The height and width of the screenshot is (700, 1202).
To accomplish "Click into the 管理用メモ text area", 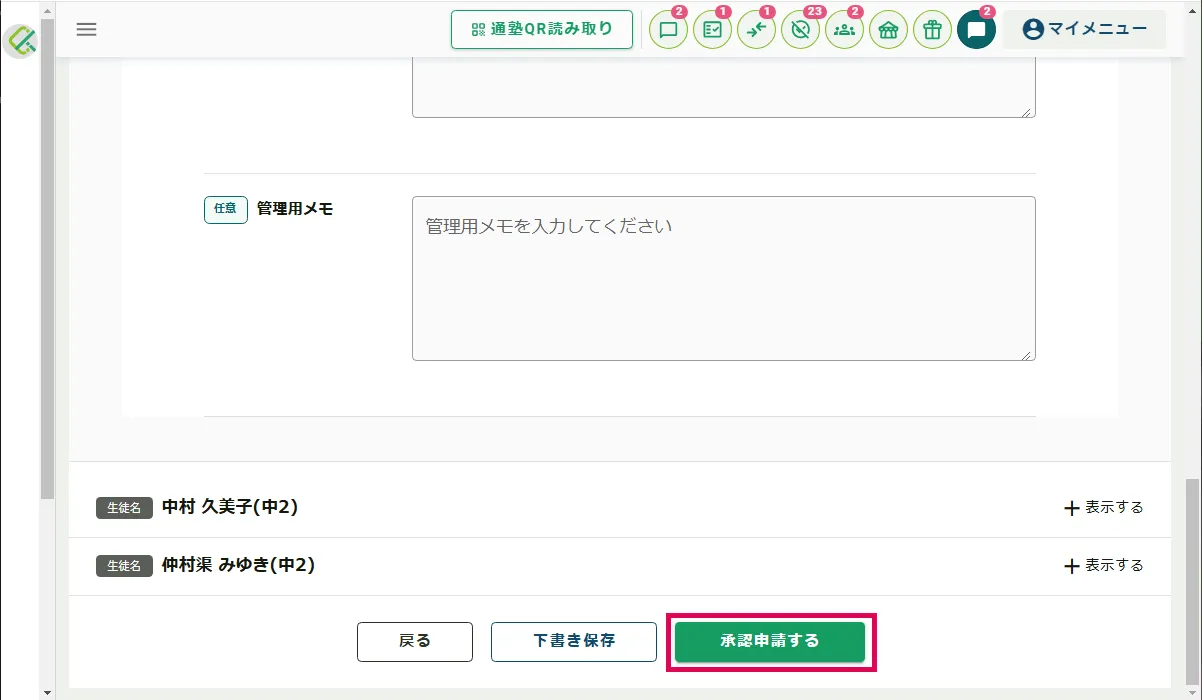I will [723, 278].
